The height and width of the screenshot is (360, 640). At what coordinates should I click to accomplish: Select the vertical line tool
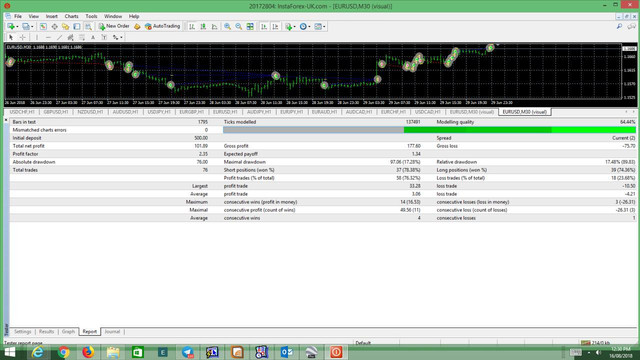[37, 38]
